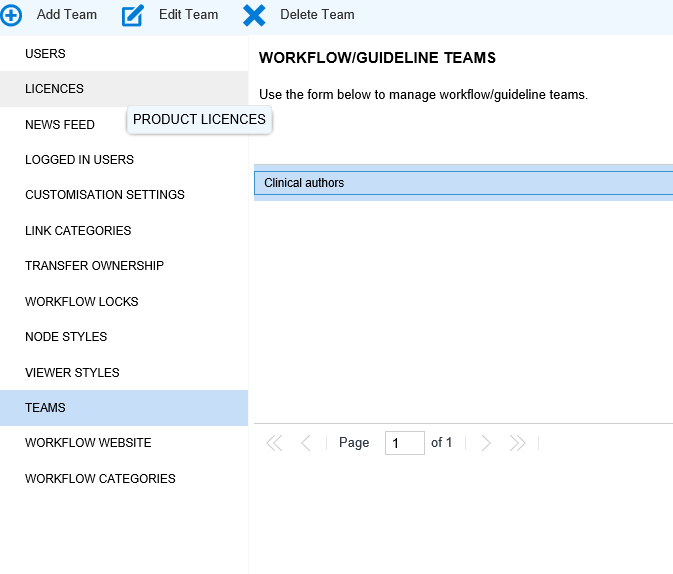This screenshot has width=673, height=574.
Task: Open Transfer Ownership page
Action: 94,266
